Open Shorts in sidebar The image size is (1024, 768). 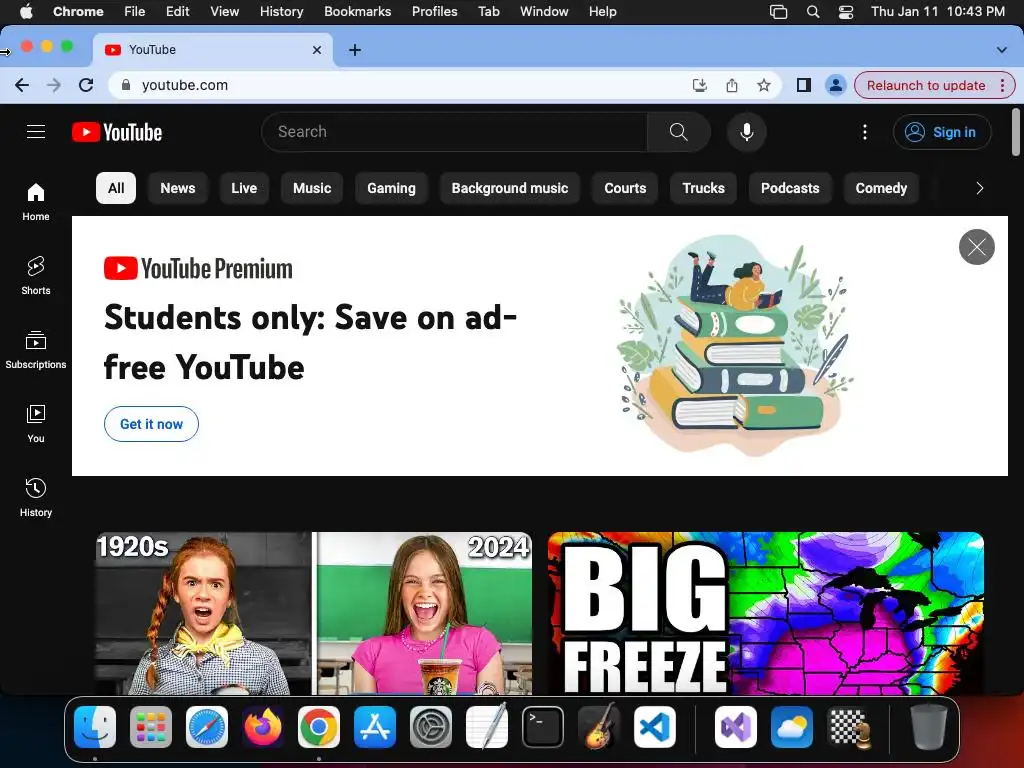point(36,276)
